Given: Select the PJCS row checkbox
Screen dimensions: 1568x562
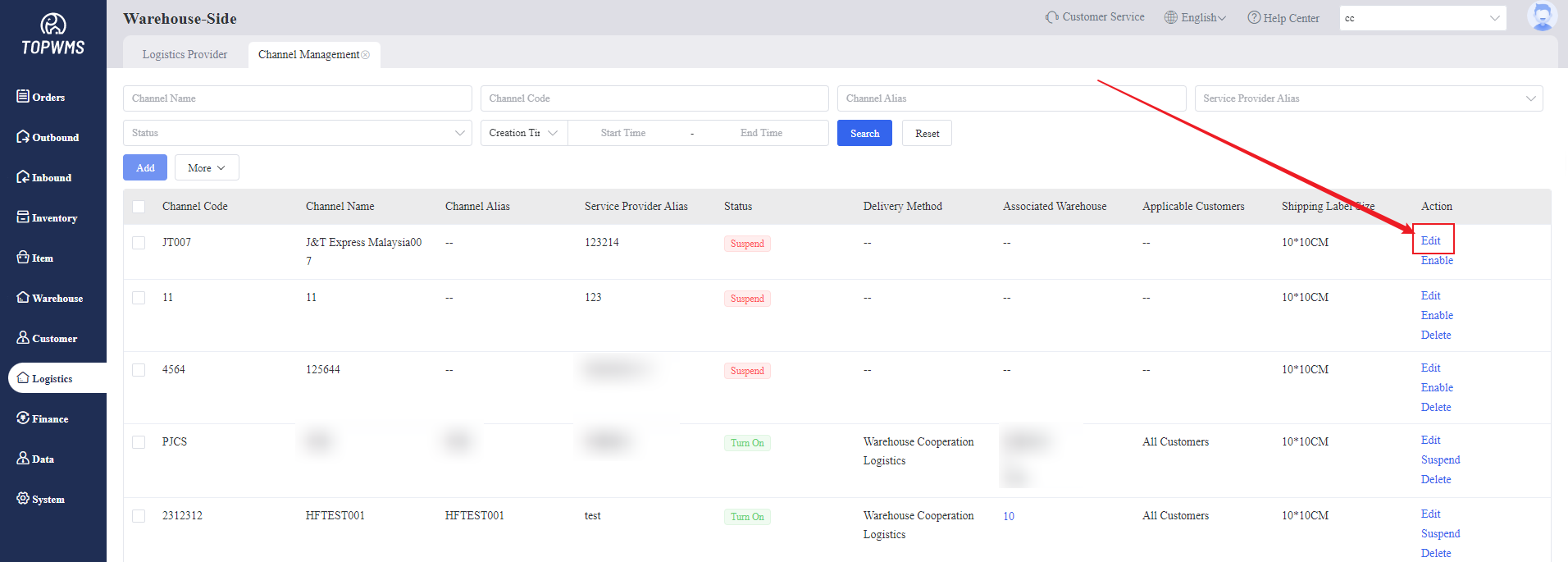Looking at the screenshot, I should [x=139, y=442].
